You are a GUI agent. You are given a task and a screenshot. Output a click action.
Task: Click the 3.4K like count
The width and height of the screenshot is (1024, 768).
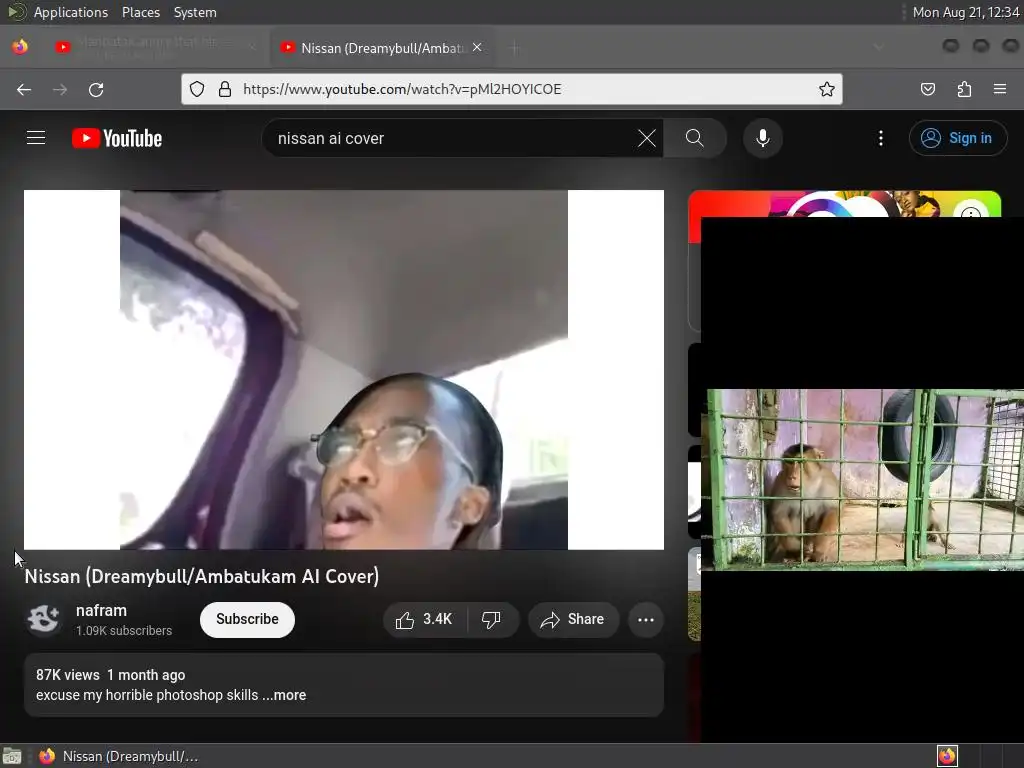coord(438,620)
